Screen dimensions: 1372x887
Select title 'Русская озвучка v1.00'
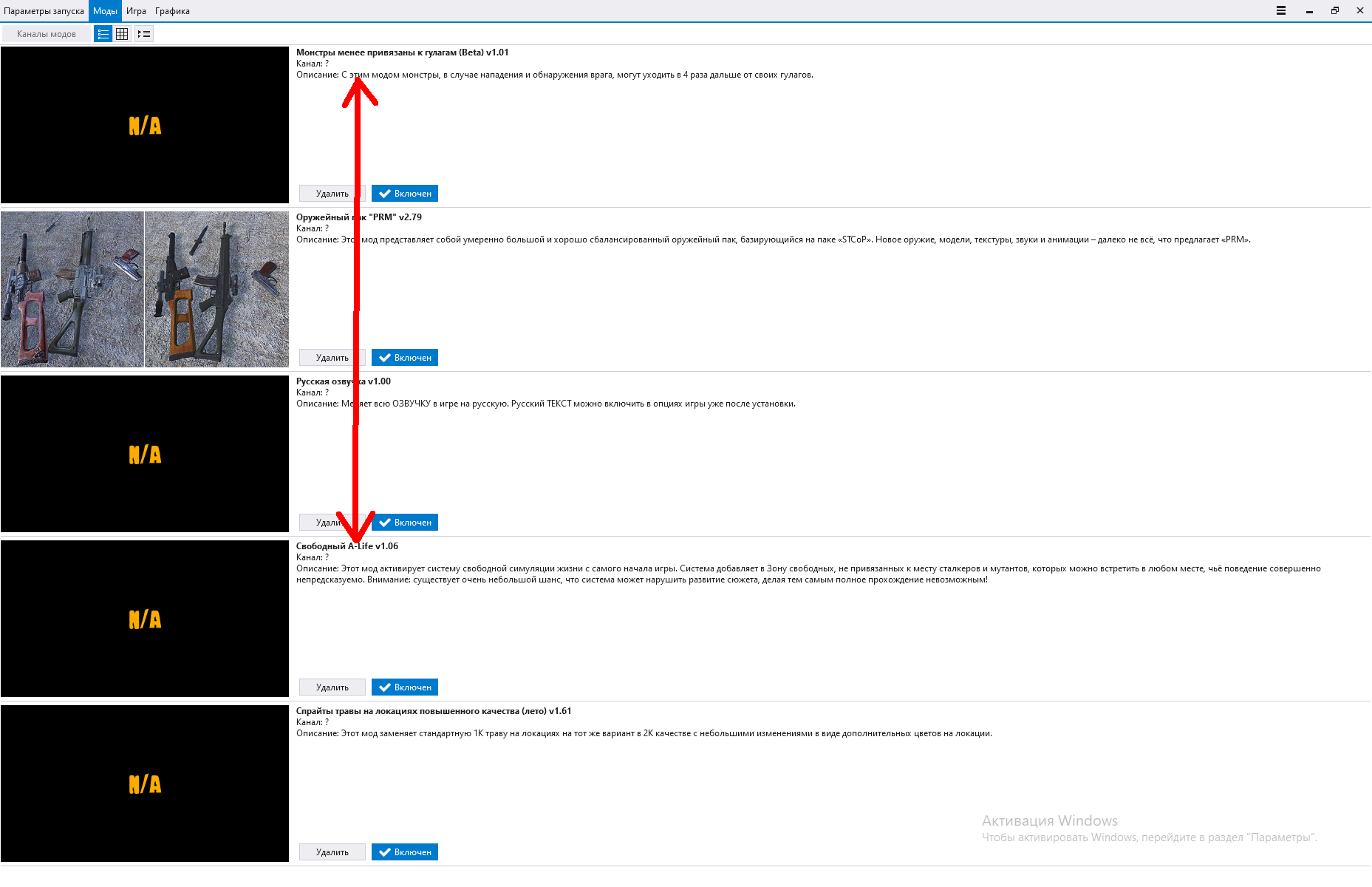(x=344, y=381)
